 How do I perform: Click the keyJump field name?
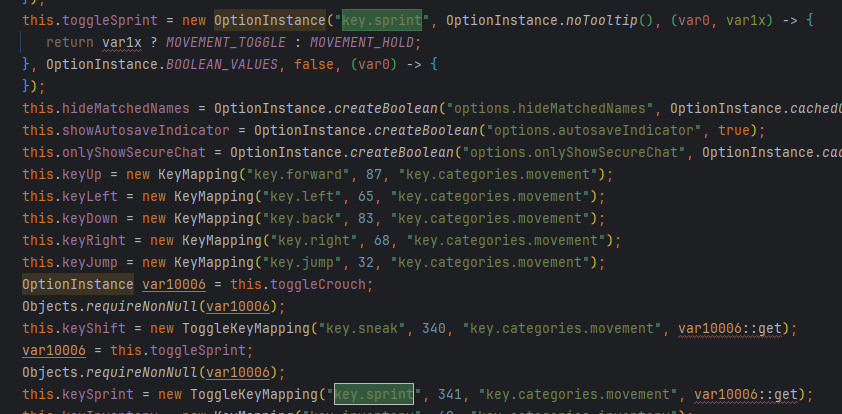(x=90, y=263)
